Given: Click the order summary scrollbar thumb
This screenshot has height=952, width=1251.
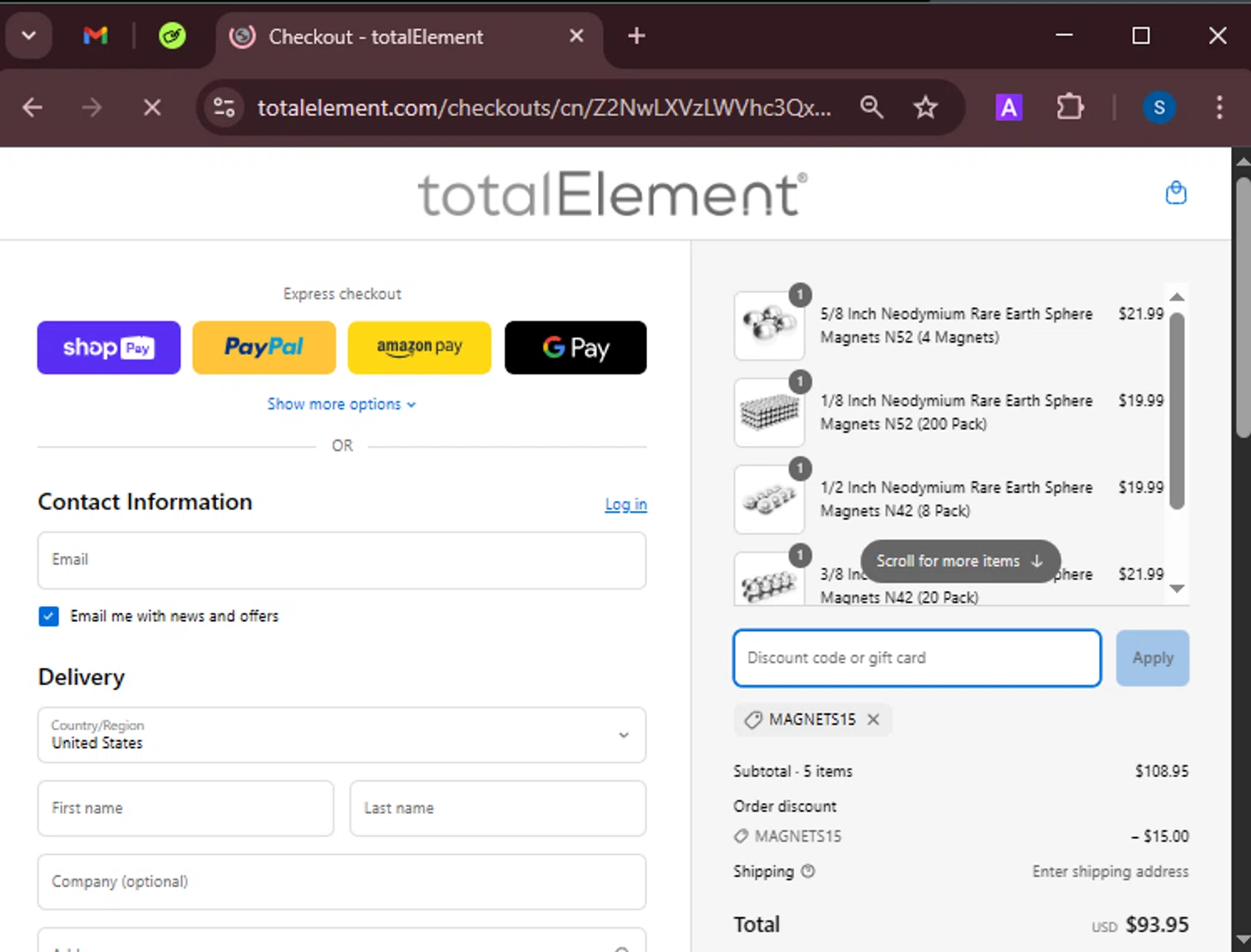Looking at the screenshot, I should pos(1177,410).
